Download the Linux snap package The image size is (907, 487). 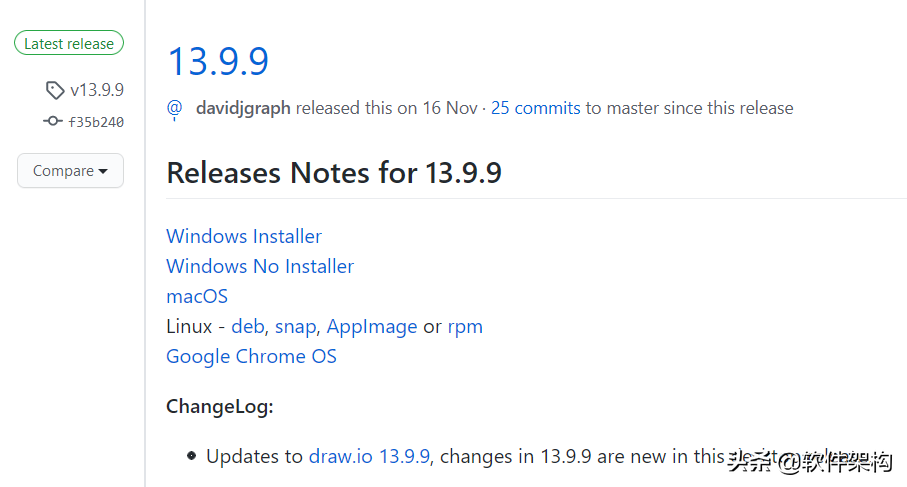296,327
